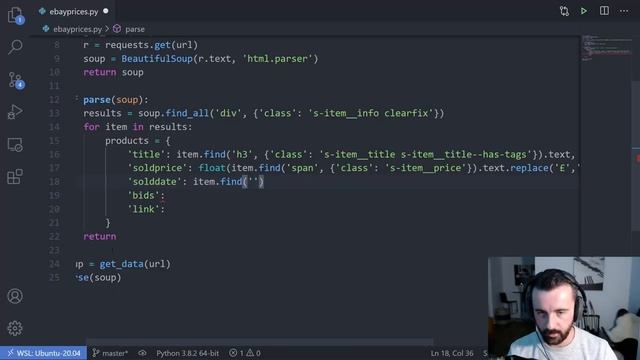The width and height of the screenshot is (640, 360).
Task: Click the closing brace on line 21
Action: pyautogui.click(x=108, y=223)
